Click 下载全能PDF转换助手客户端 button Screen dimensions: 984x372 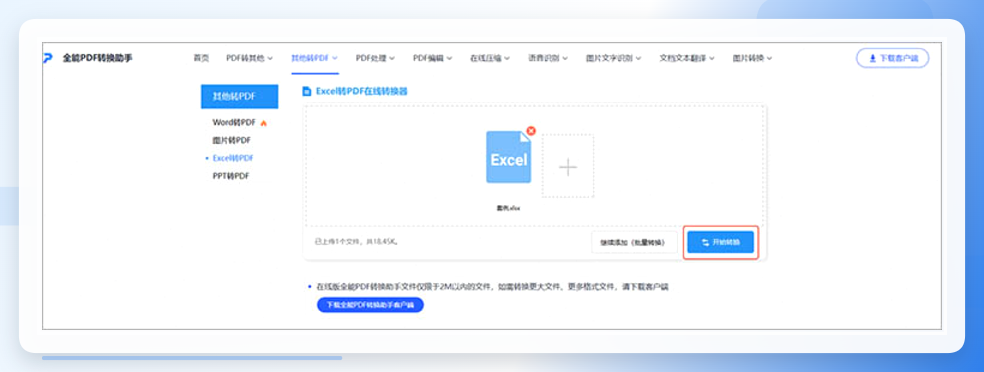[x=370, y=306]
